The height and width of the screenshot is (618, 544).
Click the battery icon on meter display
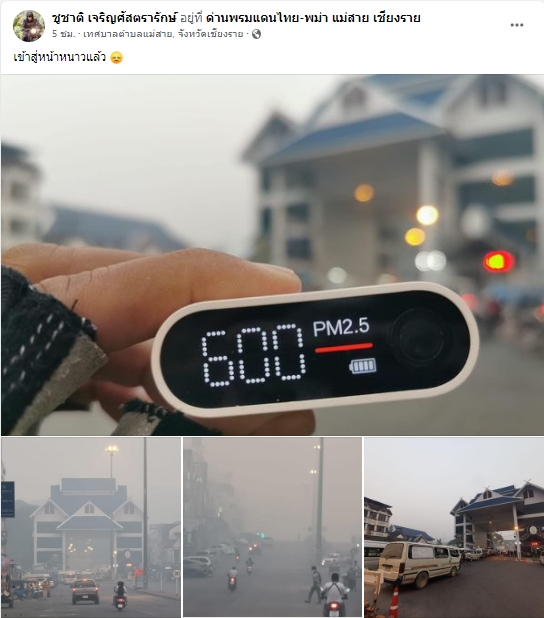363,366
